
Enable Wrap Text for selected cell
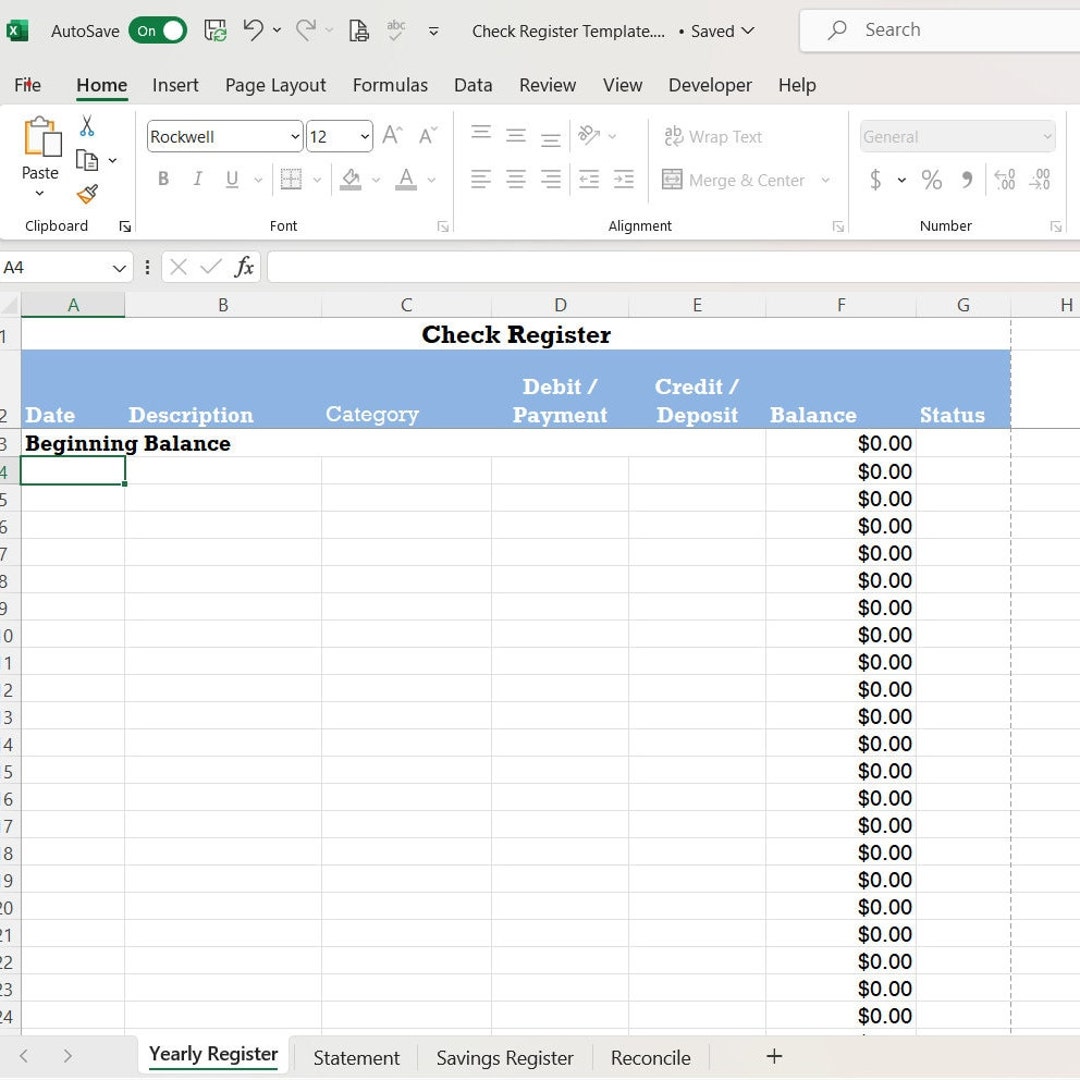(713, 136)
